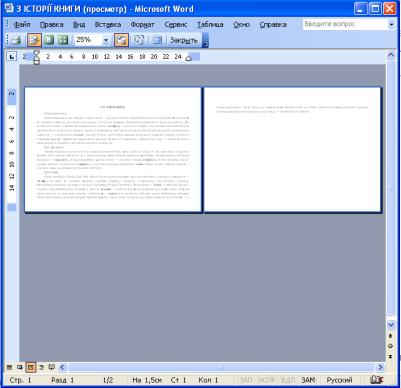The image size is (401, 388).
Task: Click Previous Page double-arrow button
Action: click(x=391, y=336)
